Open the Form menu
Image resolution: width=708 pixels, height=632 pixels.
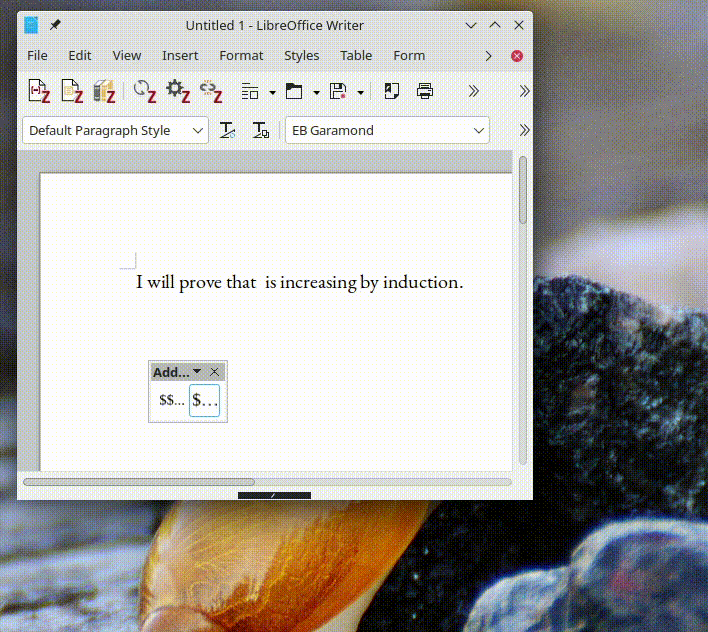pos(409,56)
